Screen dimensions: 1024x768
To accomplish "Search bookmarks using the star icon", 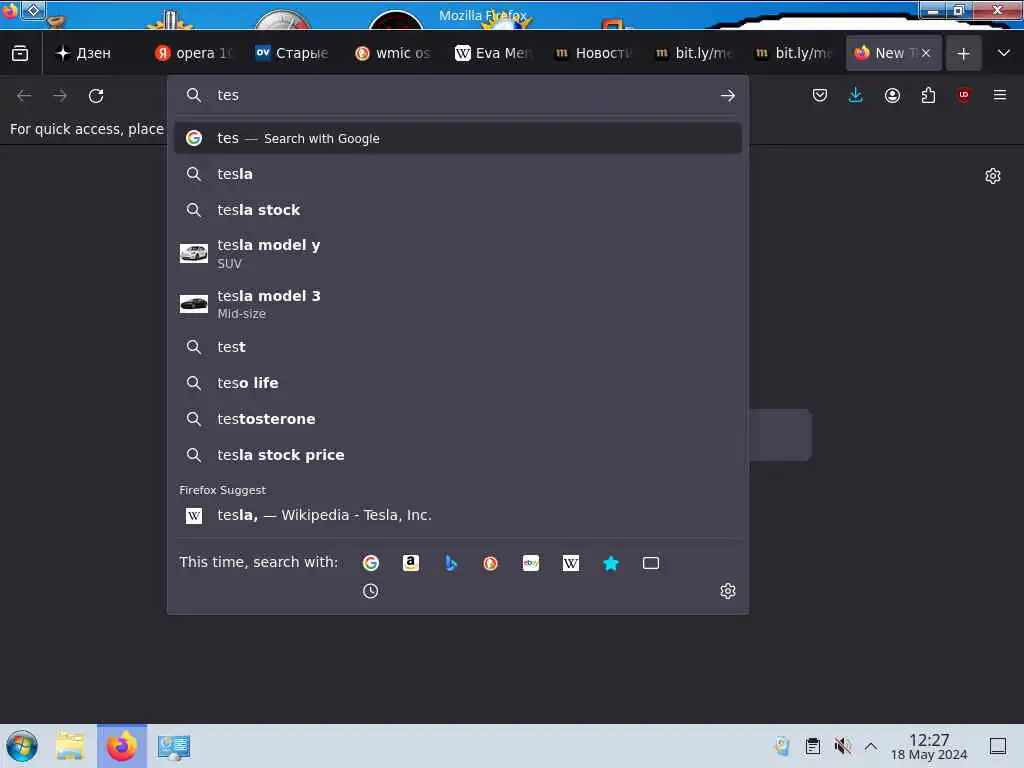I will (x=611, y=563).
